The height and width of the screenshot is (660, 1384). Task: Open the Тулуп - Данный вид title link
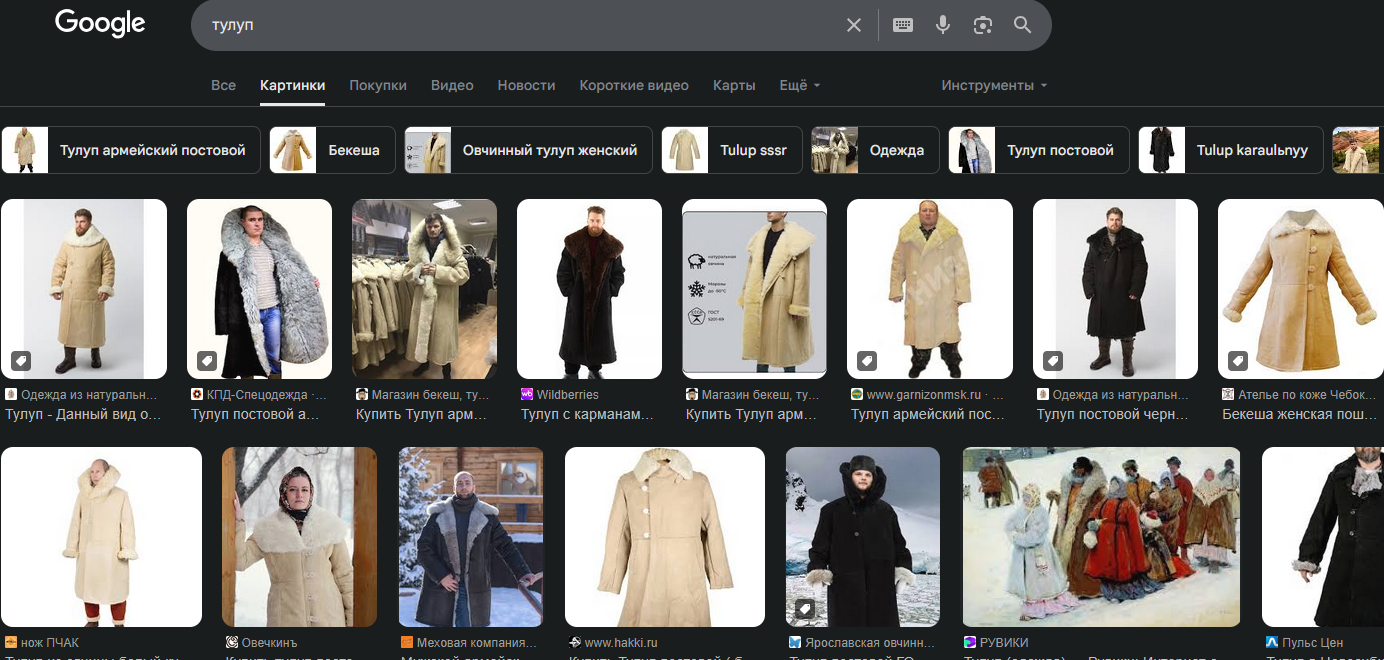83,415
